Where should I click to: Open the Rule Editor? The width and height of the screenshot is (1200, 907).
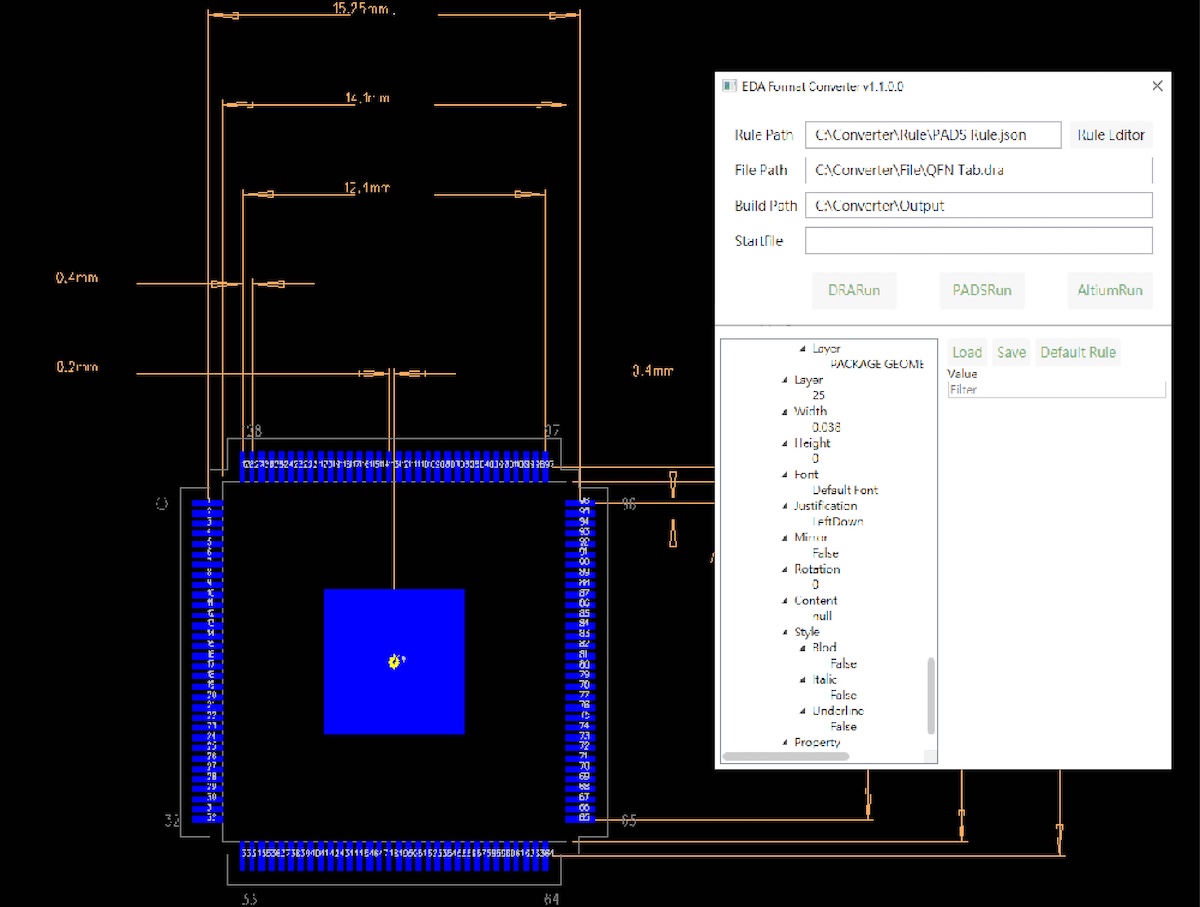pos(1111,135)
